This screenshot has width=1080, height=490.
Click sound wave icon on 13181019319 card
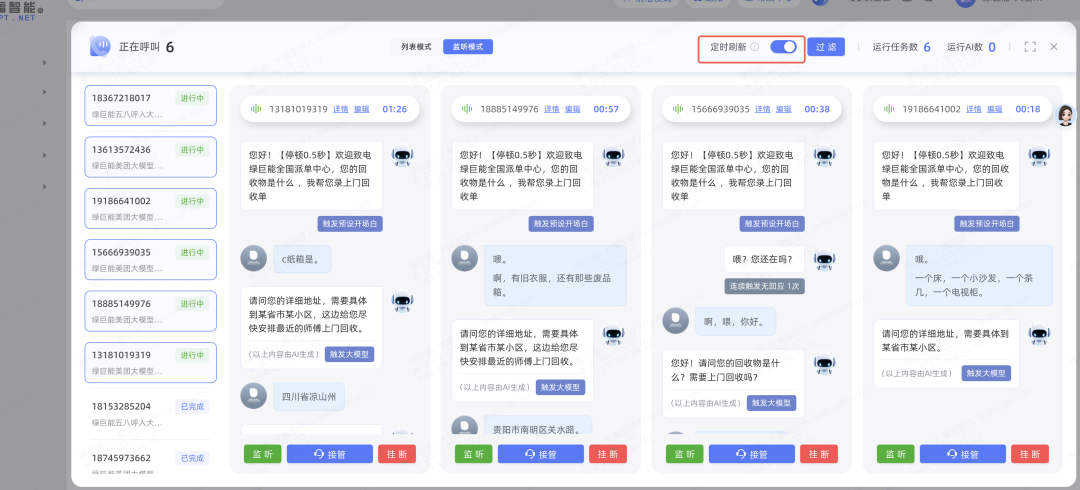pos(254,109)
